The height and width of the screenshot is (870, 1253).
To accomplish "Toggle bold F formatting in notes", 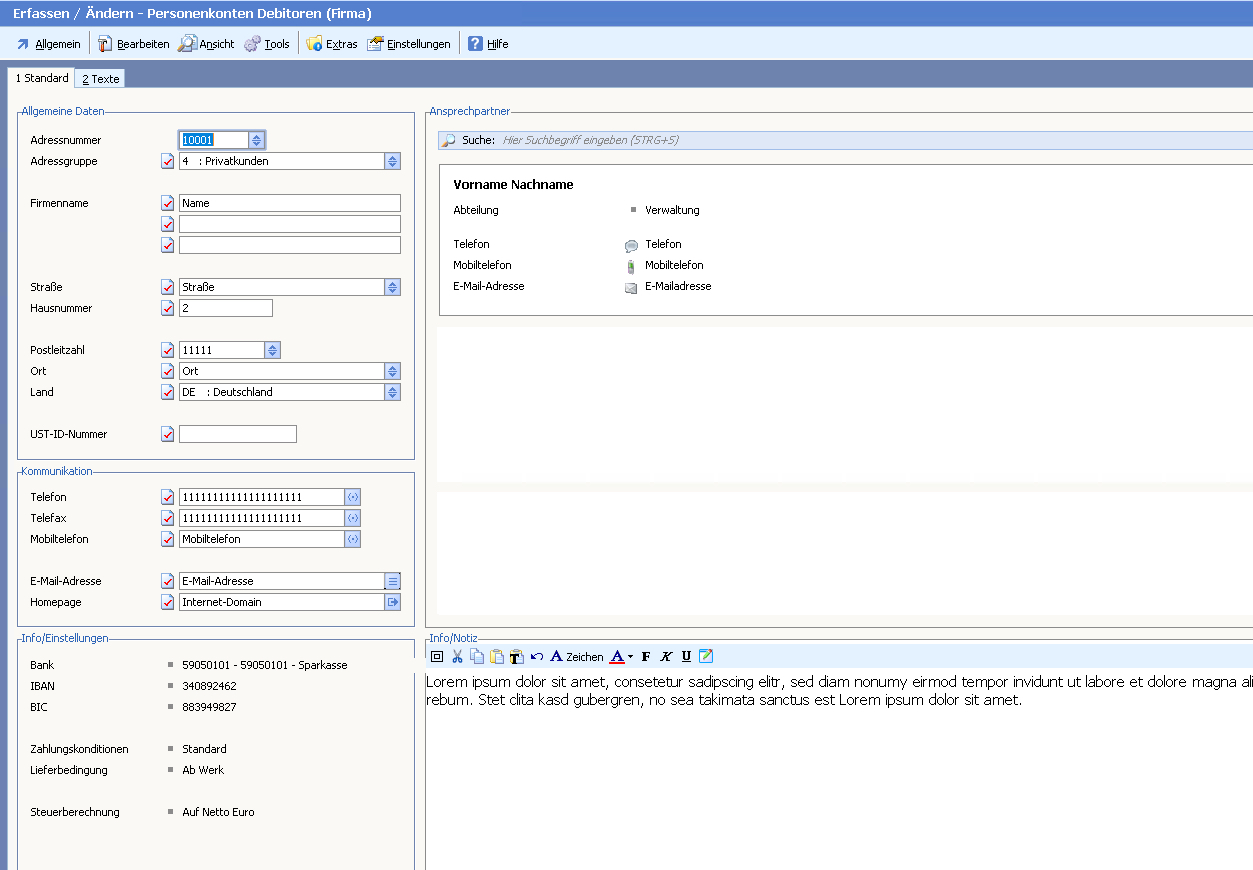I will coord(646,657).
